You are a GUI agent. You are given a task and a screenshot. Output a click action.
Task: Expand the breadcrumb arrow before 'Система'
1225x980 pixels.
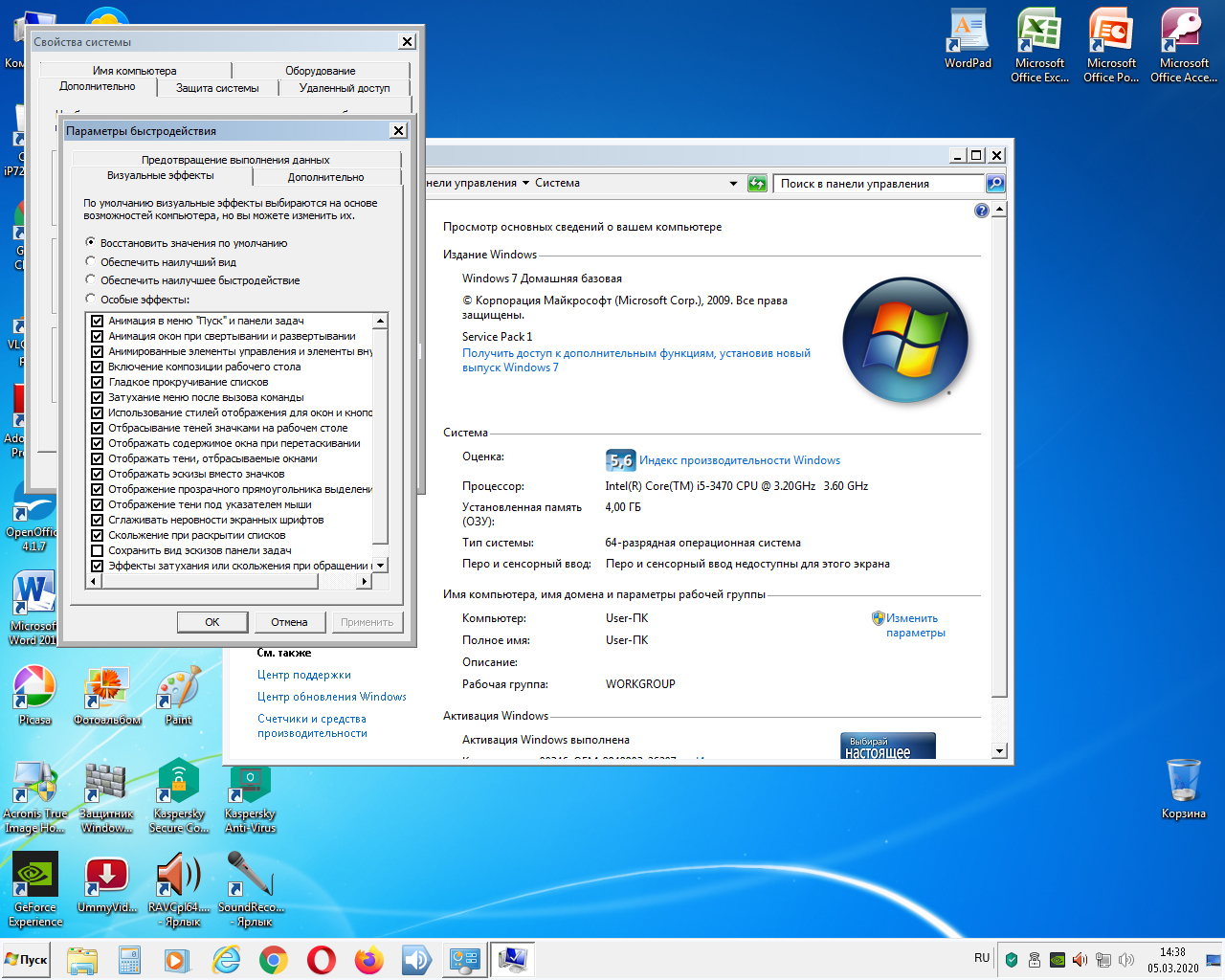[x=525, y=183]
